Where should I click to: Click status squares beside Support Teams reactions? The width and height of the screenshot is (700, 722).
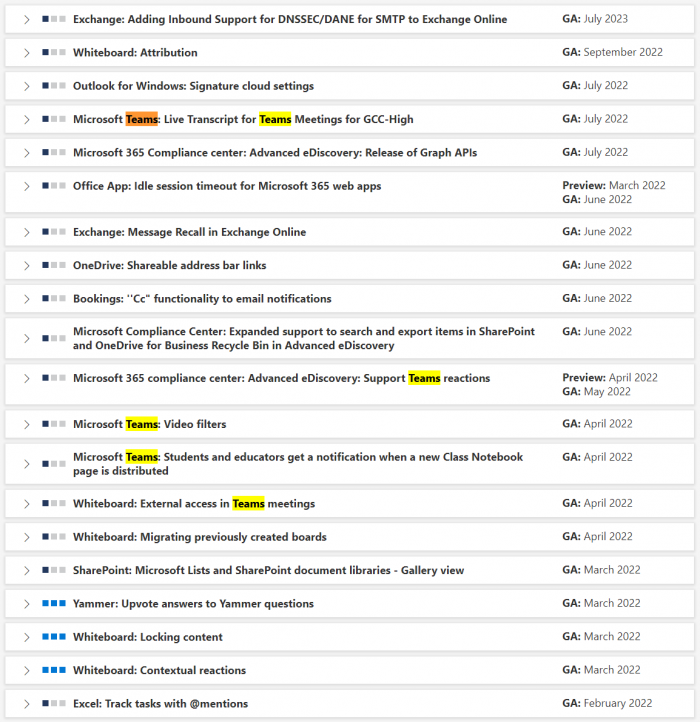pyautogui.click(x=54, y=378)
